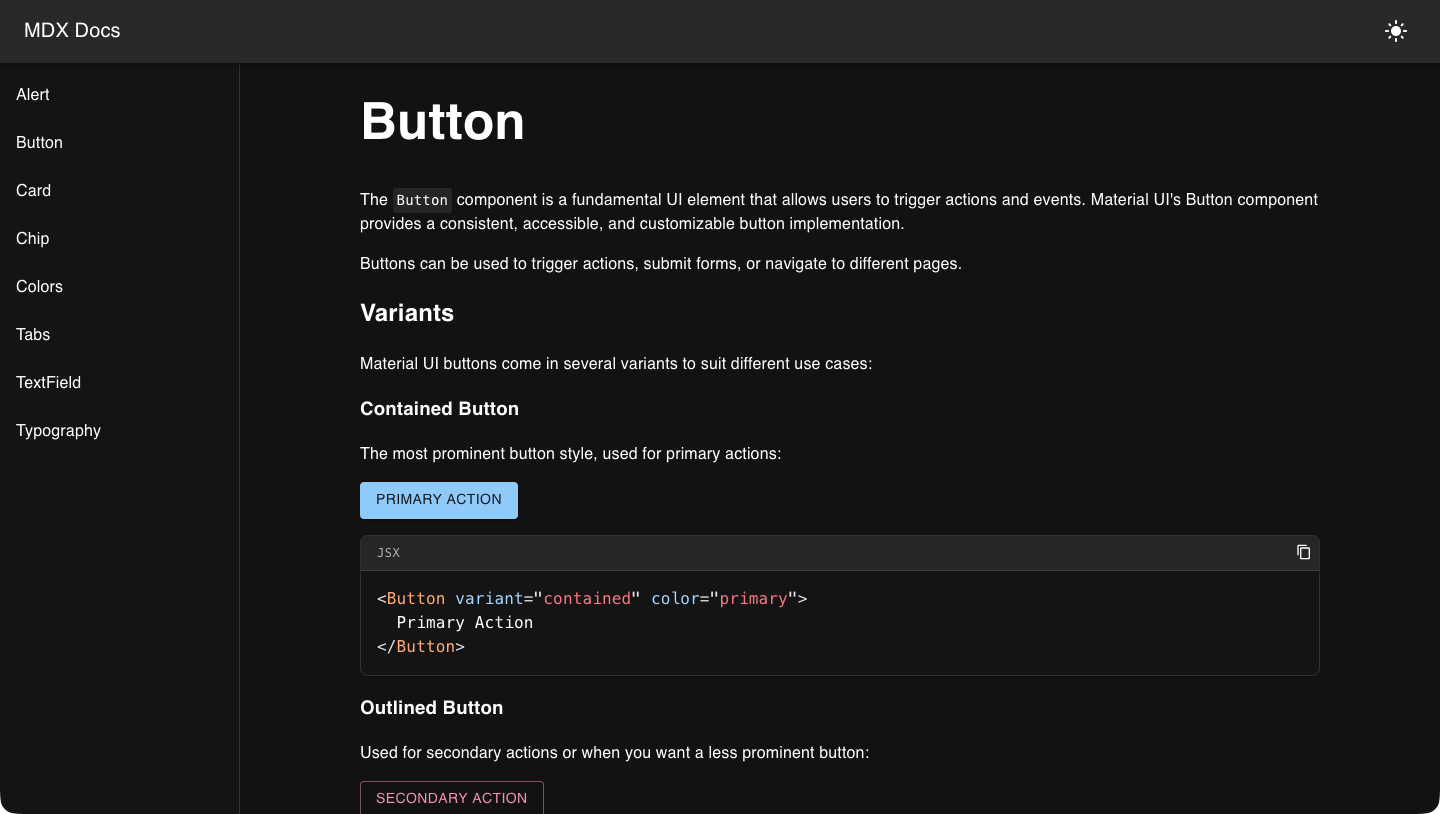Click the Outlined Button subheading

[x=431, y=707]
